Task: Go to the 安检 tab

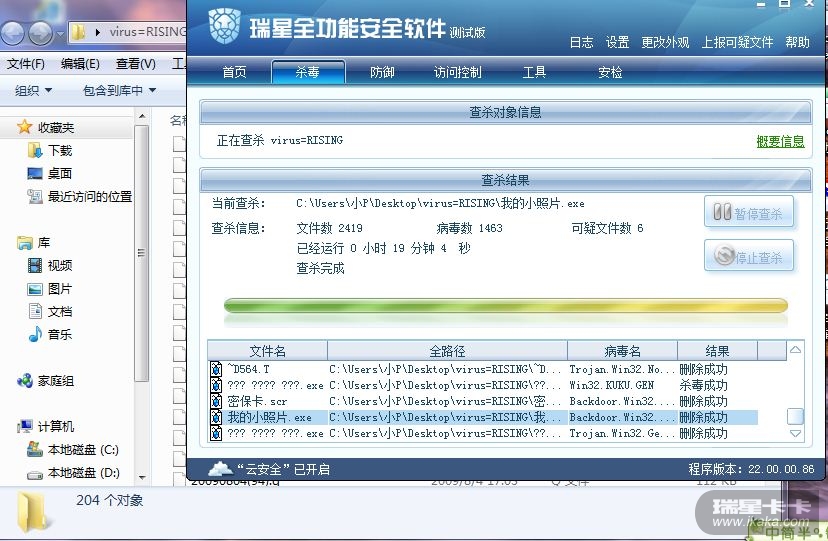Action: click(610, 72)
